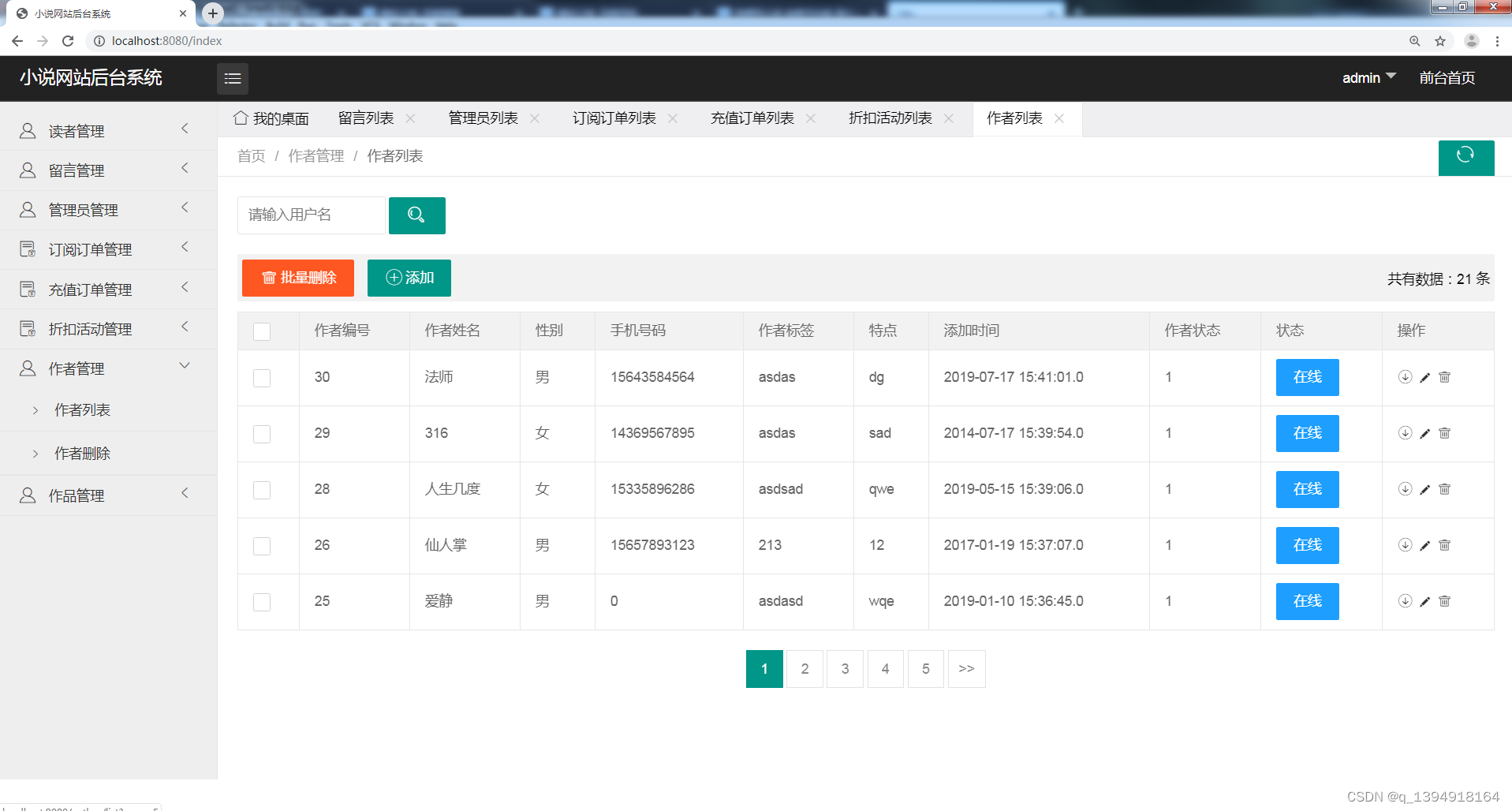Collapse the 作者管理 sidebar menu
The width and height of the screenshot is (1512, 811).
tap(108, 368)
